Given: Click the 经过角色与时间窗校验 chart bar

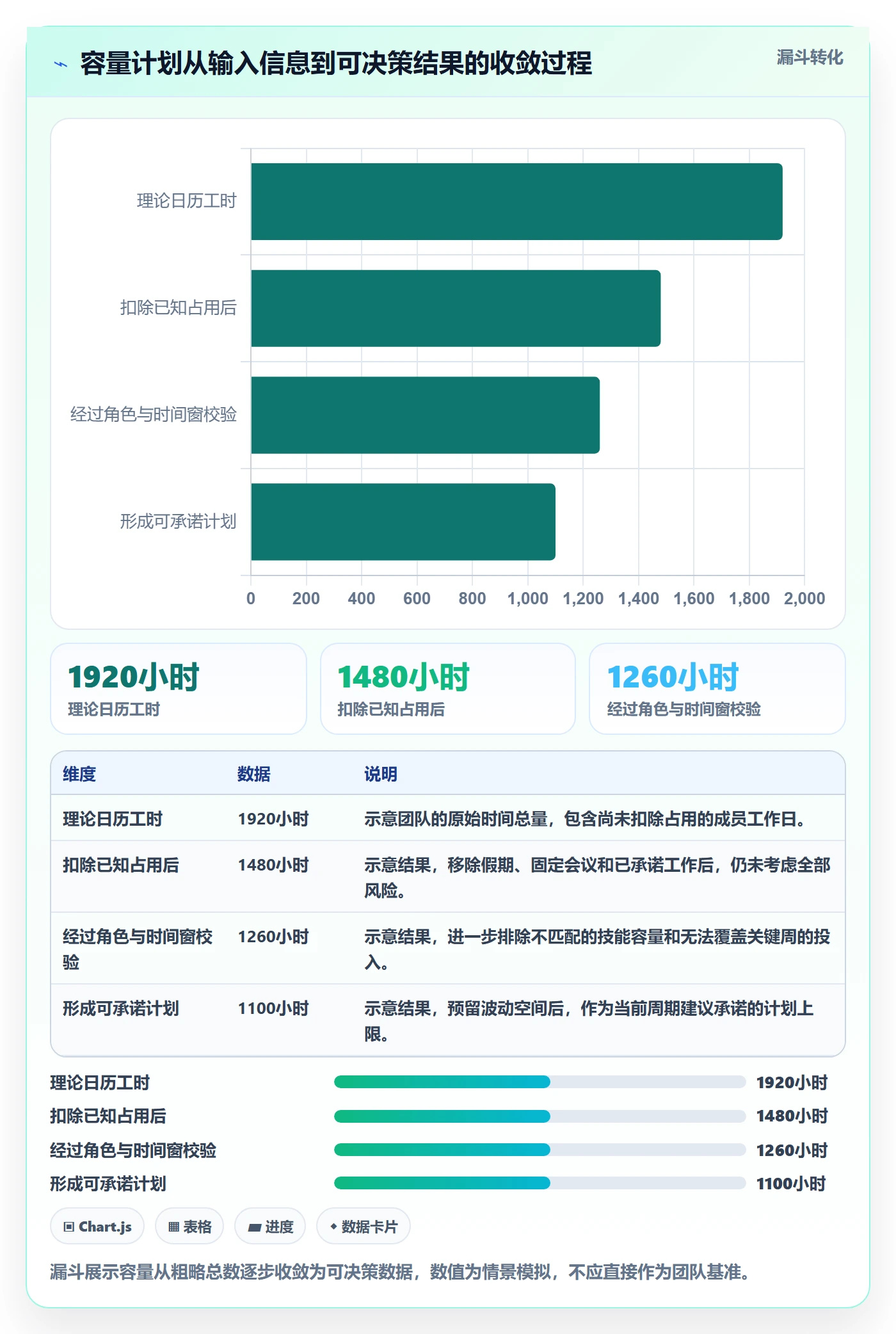Looking at the screenshot, I should (425, 415).
